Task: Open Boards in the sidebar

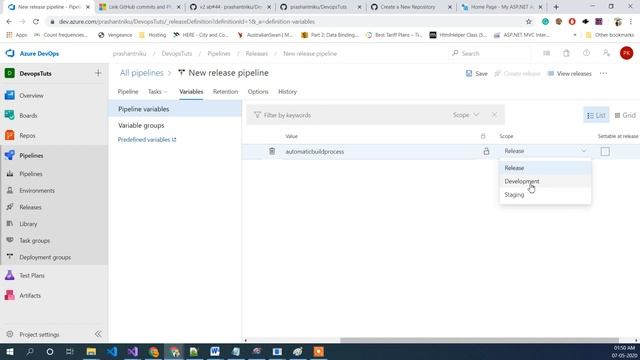Action: [28, 116]
